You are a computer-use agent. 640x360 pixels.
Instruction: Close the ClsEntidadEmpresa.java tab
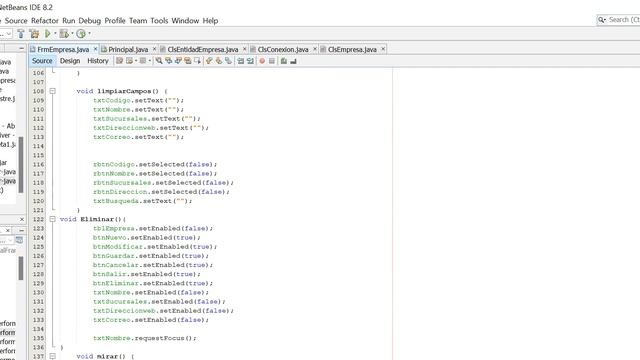click(244, 49)
